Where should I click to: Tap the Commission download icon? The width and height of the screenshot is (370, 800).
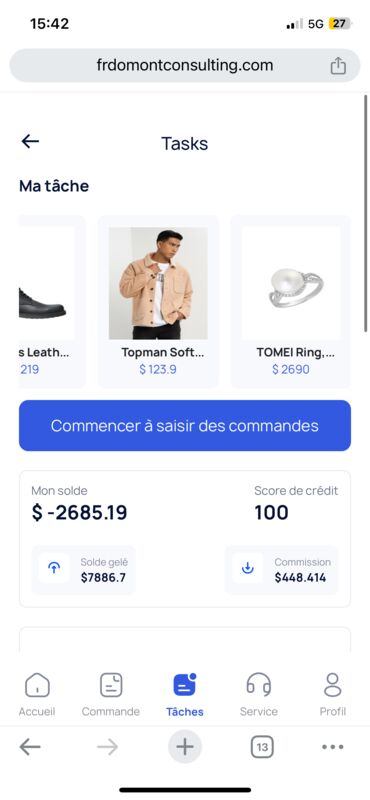248,568
